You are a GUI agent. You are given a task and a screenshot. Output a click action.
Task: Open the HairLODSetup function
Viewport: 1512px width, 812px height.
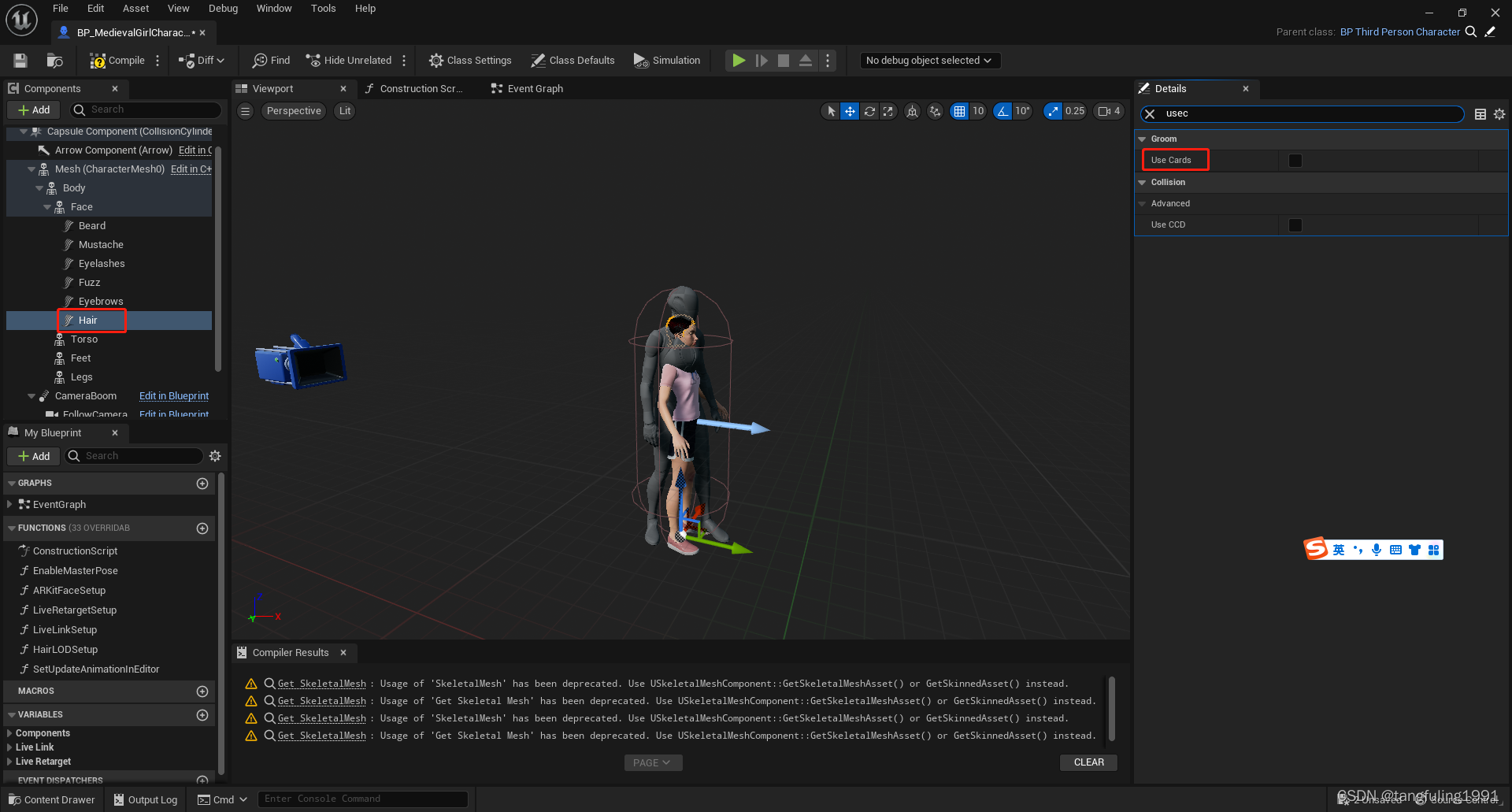pos(65,650)
